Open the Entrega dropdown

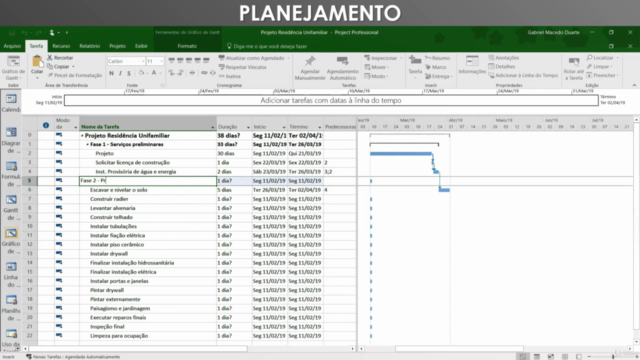(439, 76)
